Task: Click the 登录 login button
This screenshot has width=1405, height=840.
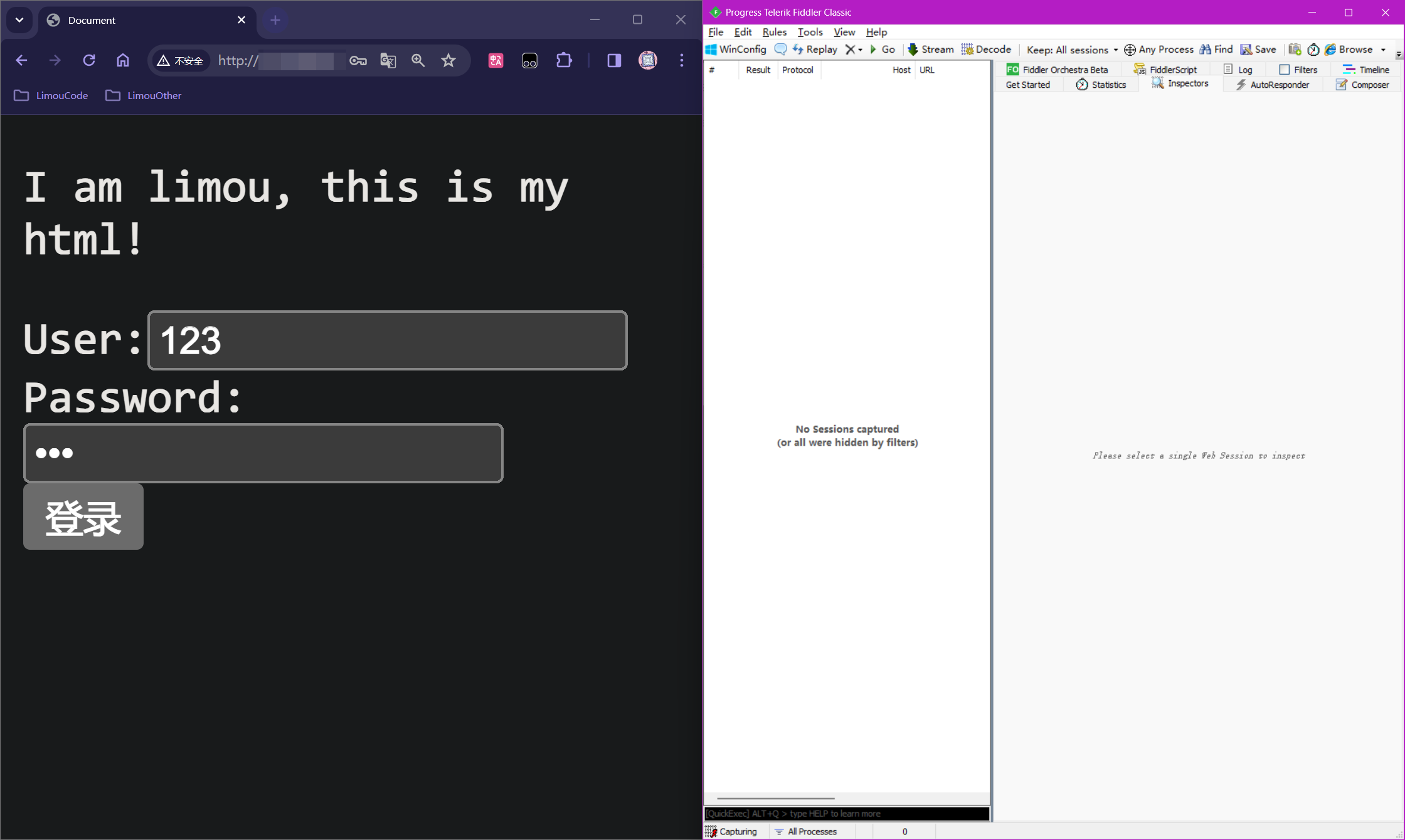Action: 83,517
